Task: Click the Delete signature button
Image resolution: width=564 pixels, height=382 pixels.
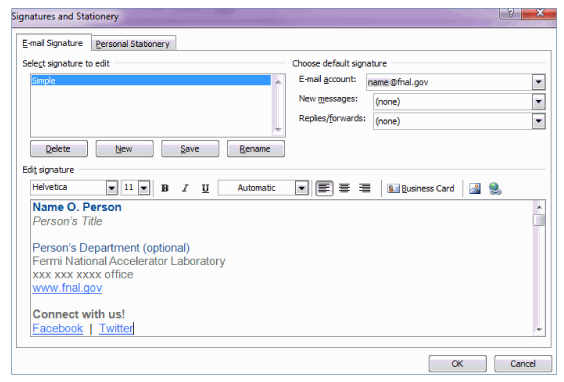Action: [x=59, y=149]
